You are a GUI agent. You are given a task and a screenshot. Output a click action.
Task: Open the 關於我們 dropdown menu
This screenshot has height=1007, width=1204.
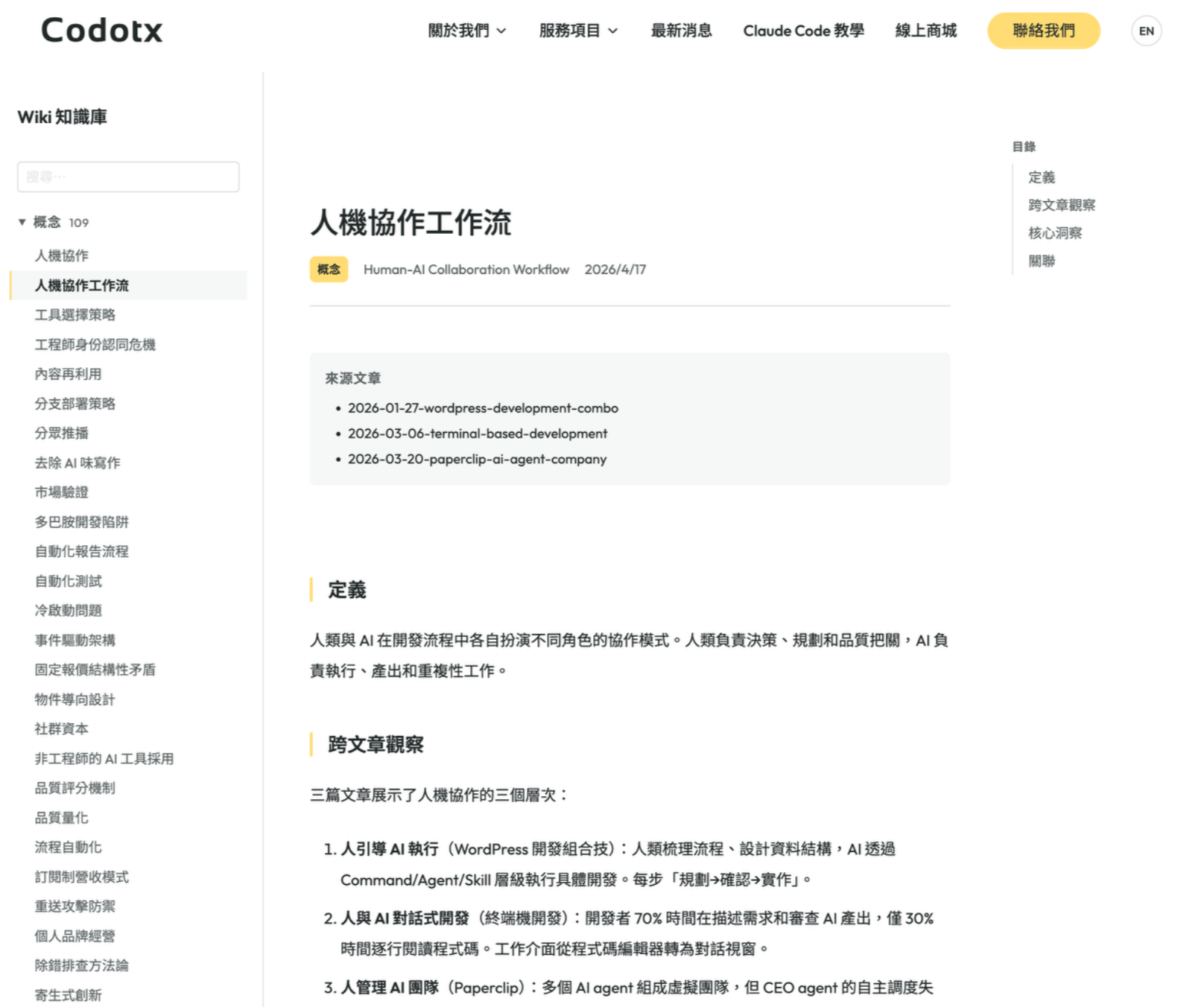click(466, 31)
